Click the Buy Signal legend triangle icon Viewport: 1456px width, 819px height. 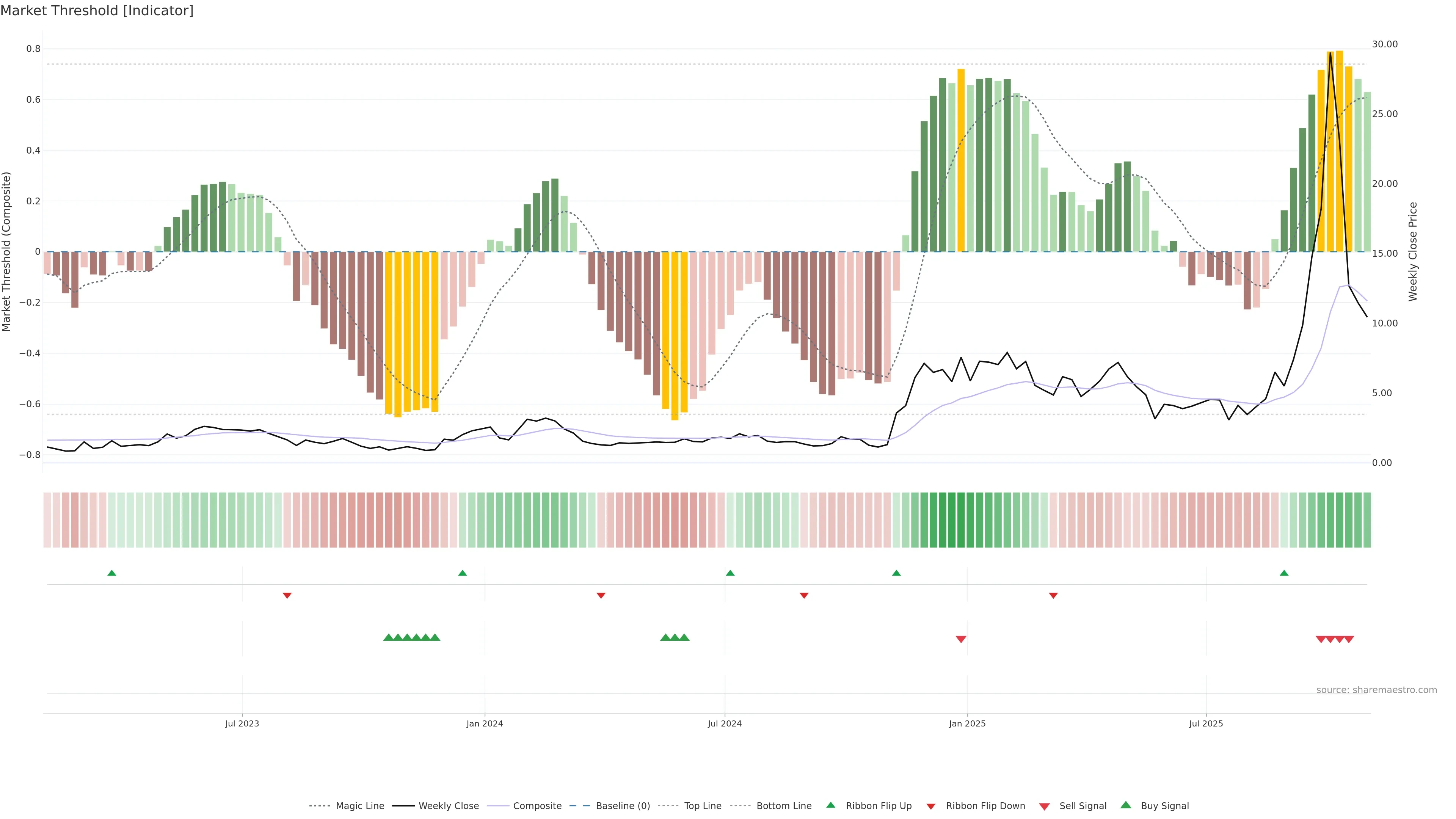click(1126, 805)
